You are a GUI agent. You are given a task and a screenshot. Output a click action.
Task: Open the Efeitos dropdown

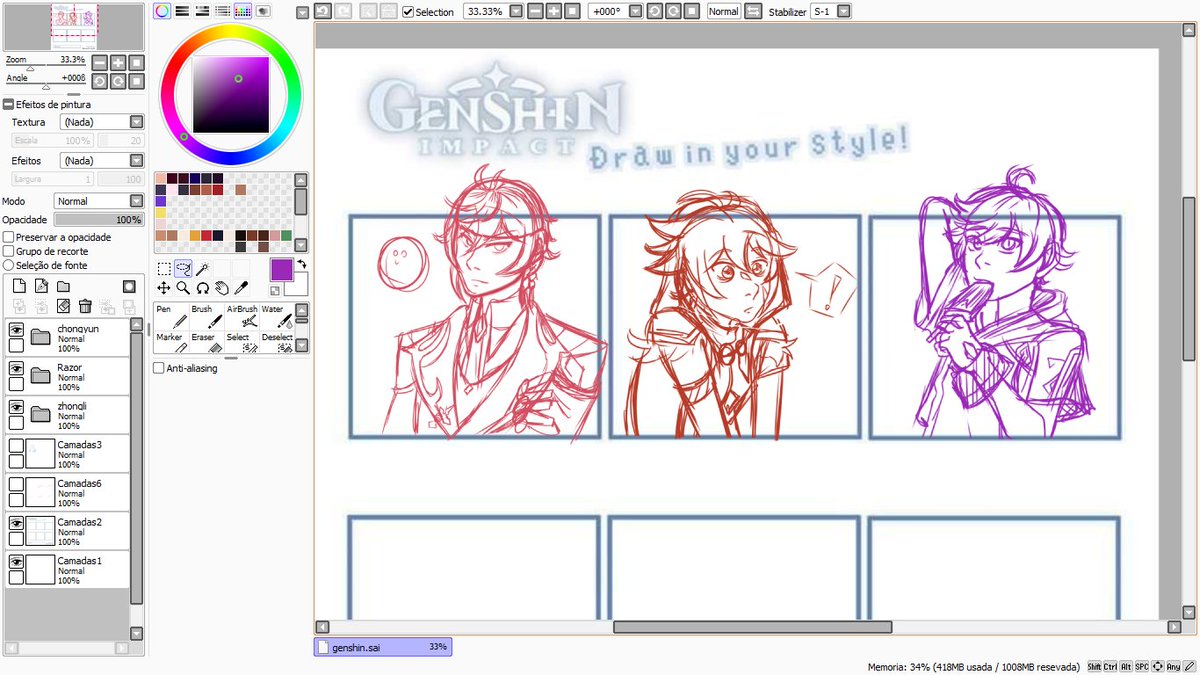101,160
